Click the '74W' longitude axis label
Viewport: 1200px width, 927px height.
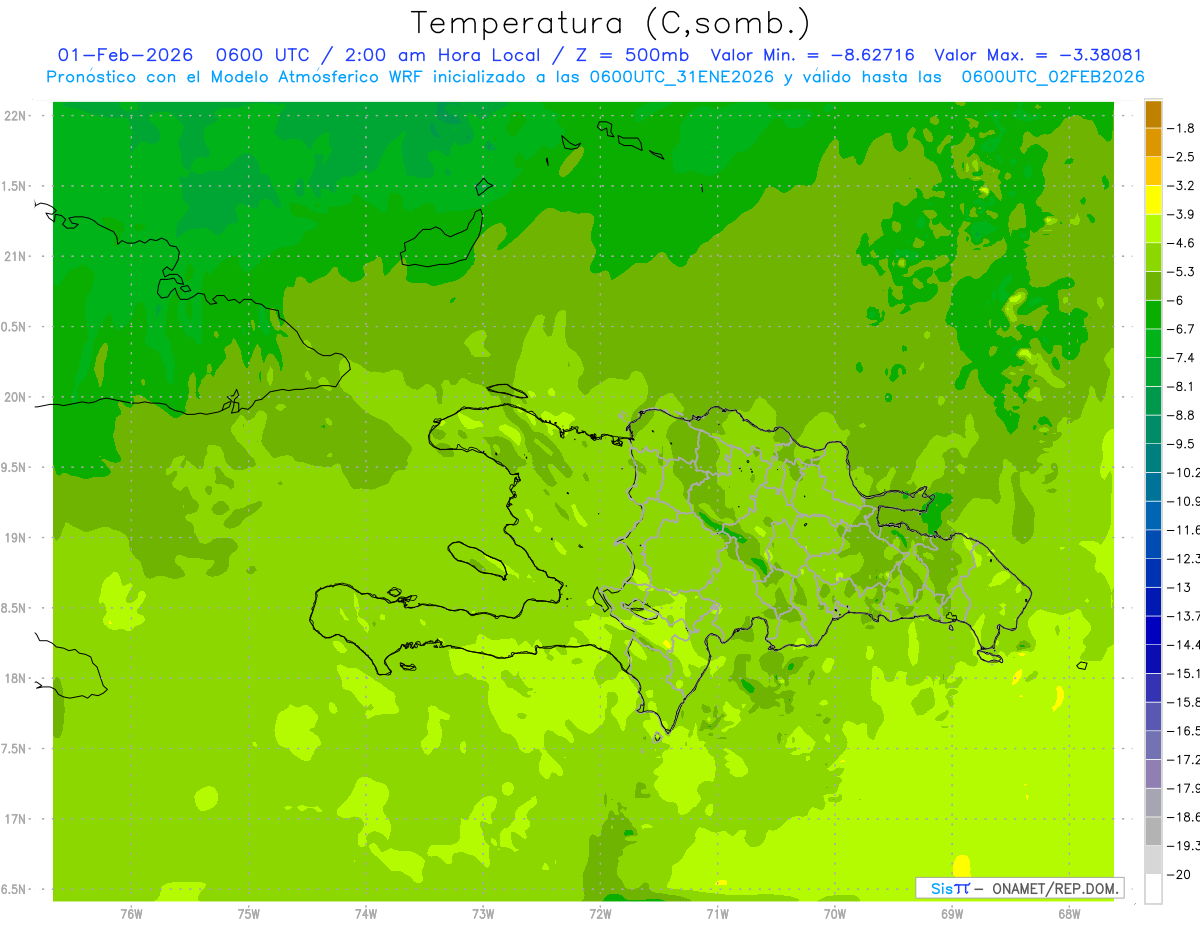(x=366, y=914)
